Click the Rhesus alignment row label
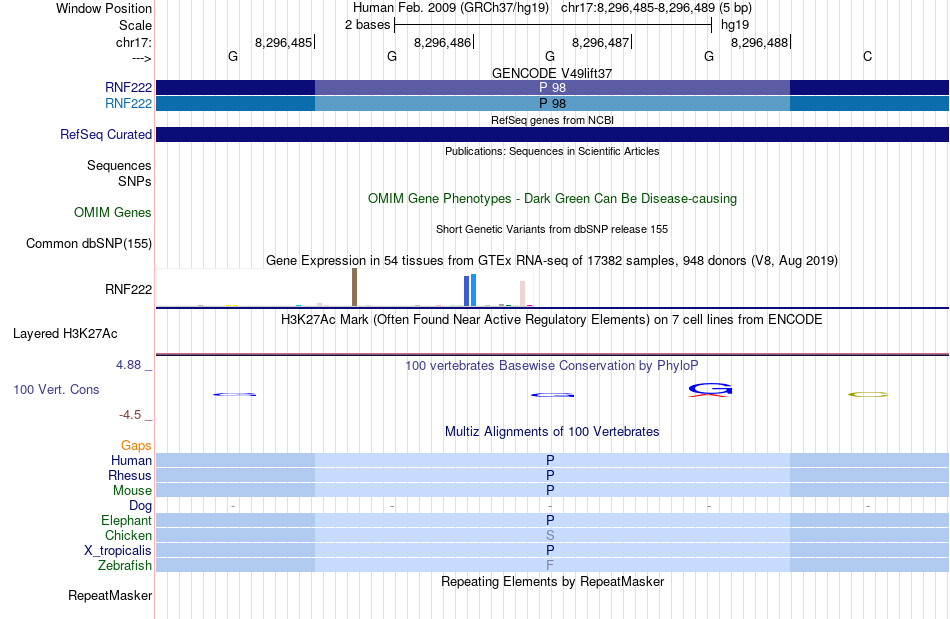950x619 pixels. [x=130, y=475]
